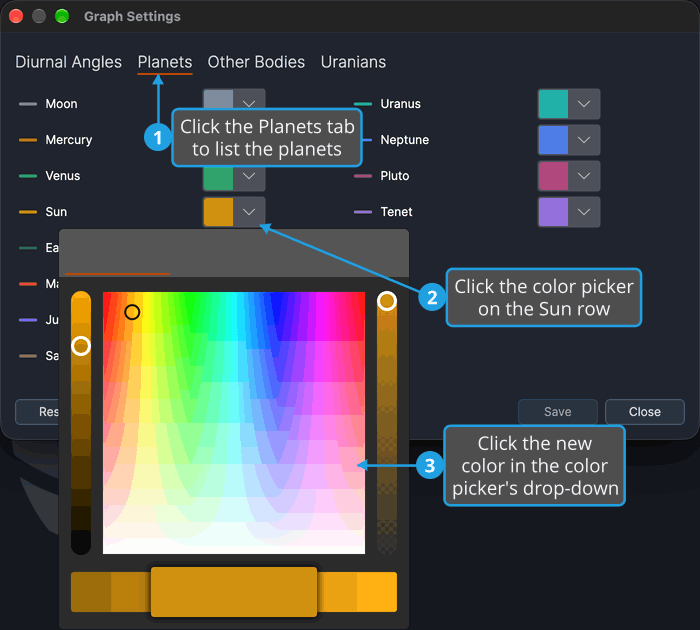Click the Venus label
Image resolution: width=700 pixels, height=630 pixels.
(x=62, y=176)
